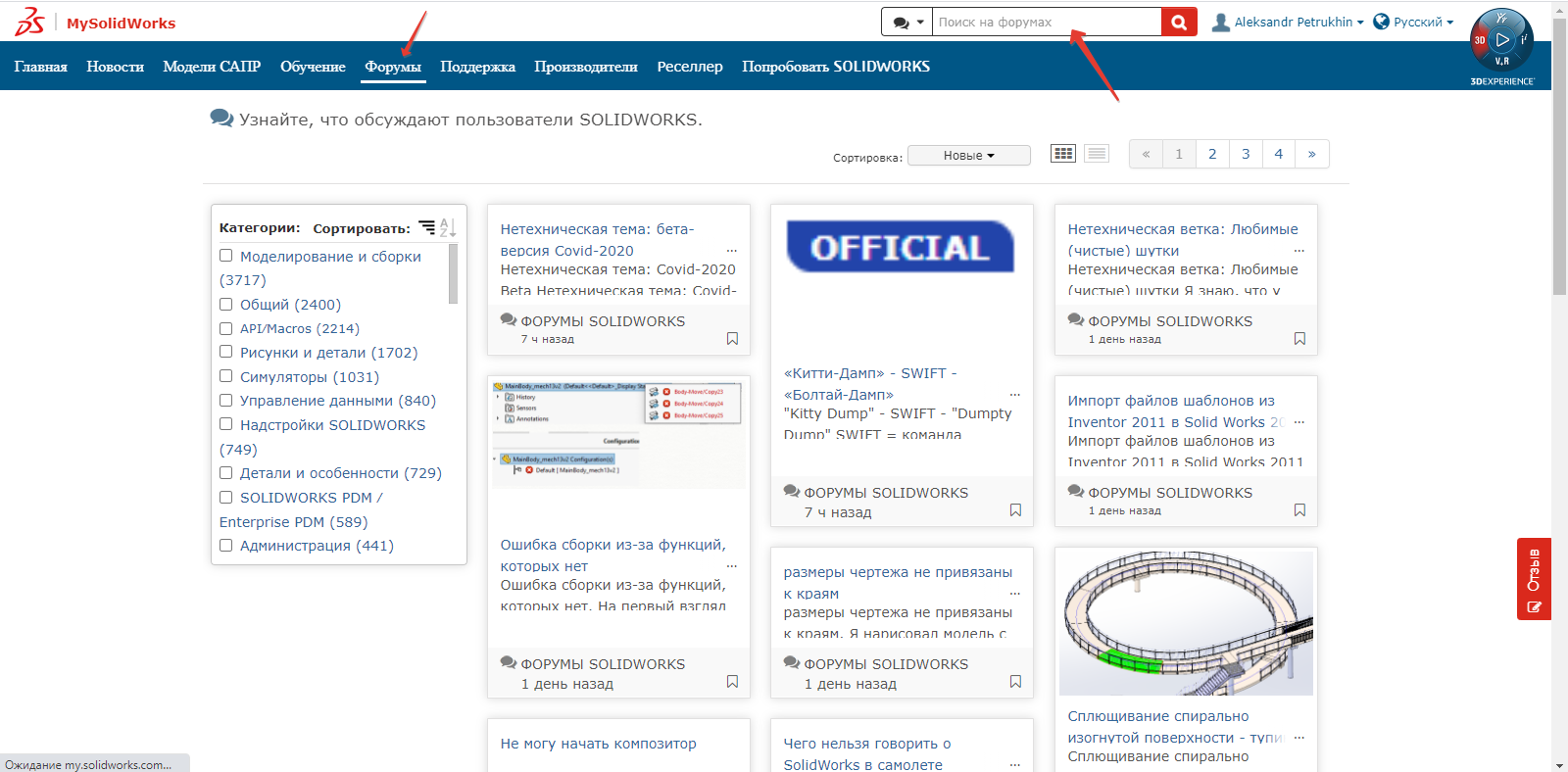Bookmark the размеры чертежа post

tap(1015, 682)
